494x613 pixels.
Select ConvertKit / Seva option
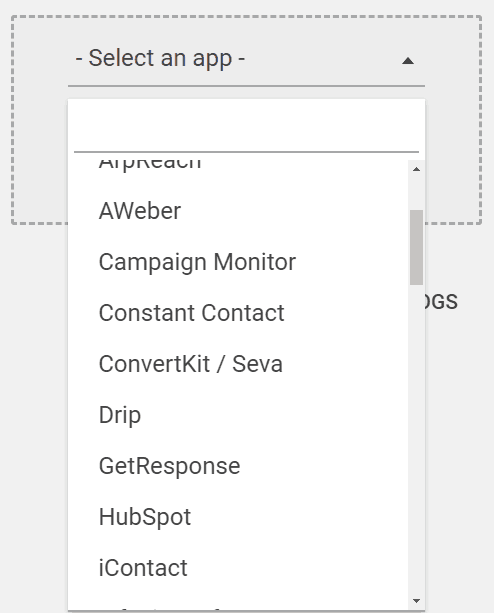coord(238,364)
